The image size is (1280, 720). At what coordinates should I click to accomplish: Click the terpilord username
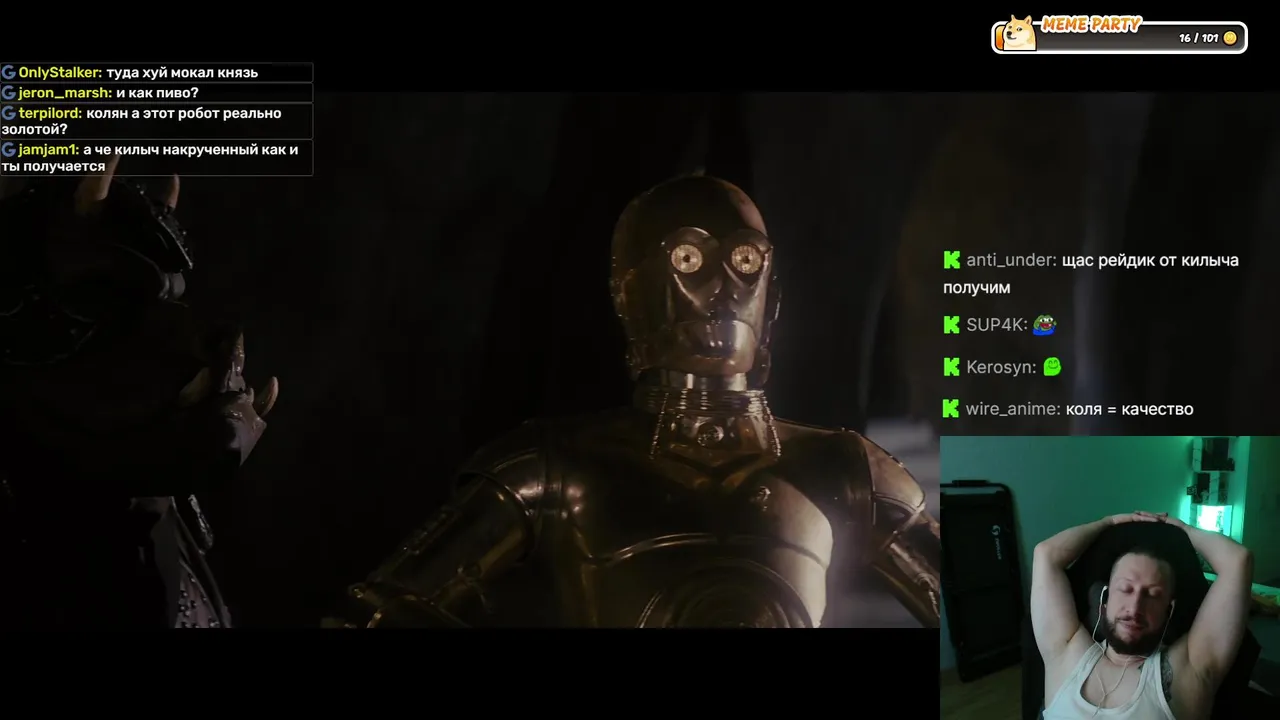coord(50,113)
